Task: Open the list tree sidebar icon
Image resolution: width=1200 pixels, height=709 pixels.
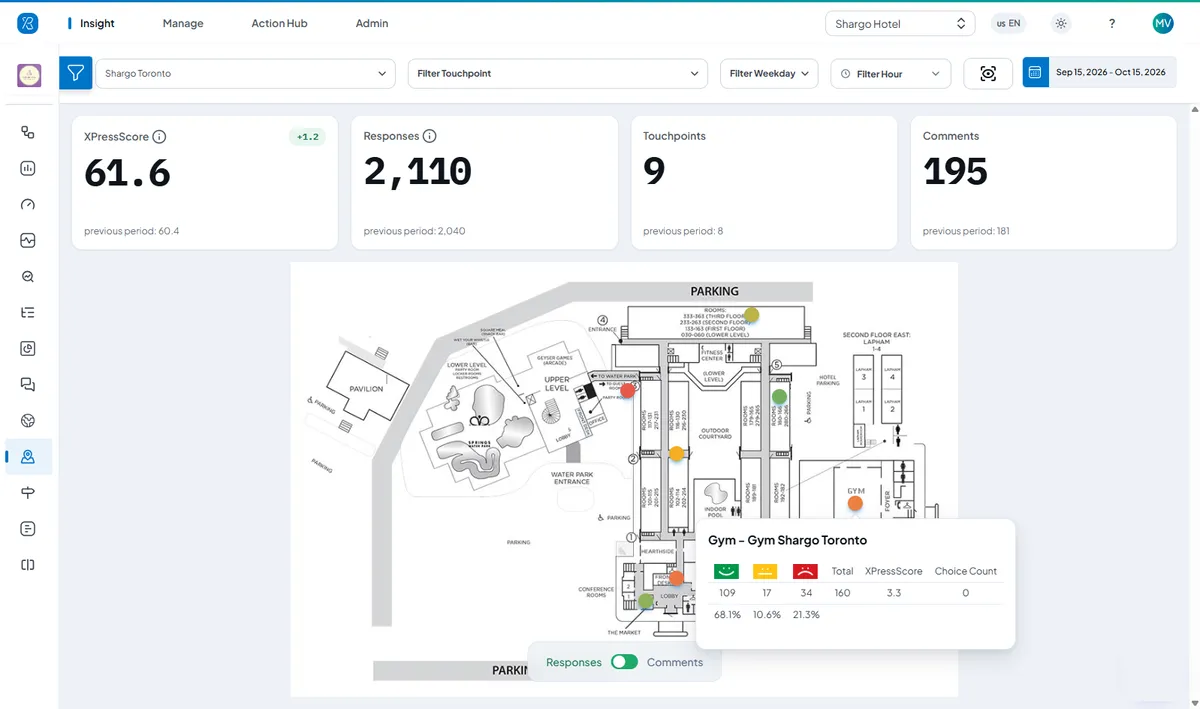Action: pos(28,312)
